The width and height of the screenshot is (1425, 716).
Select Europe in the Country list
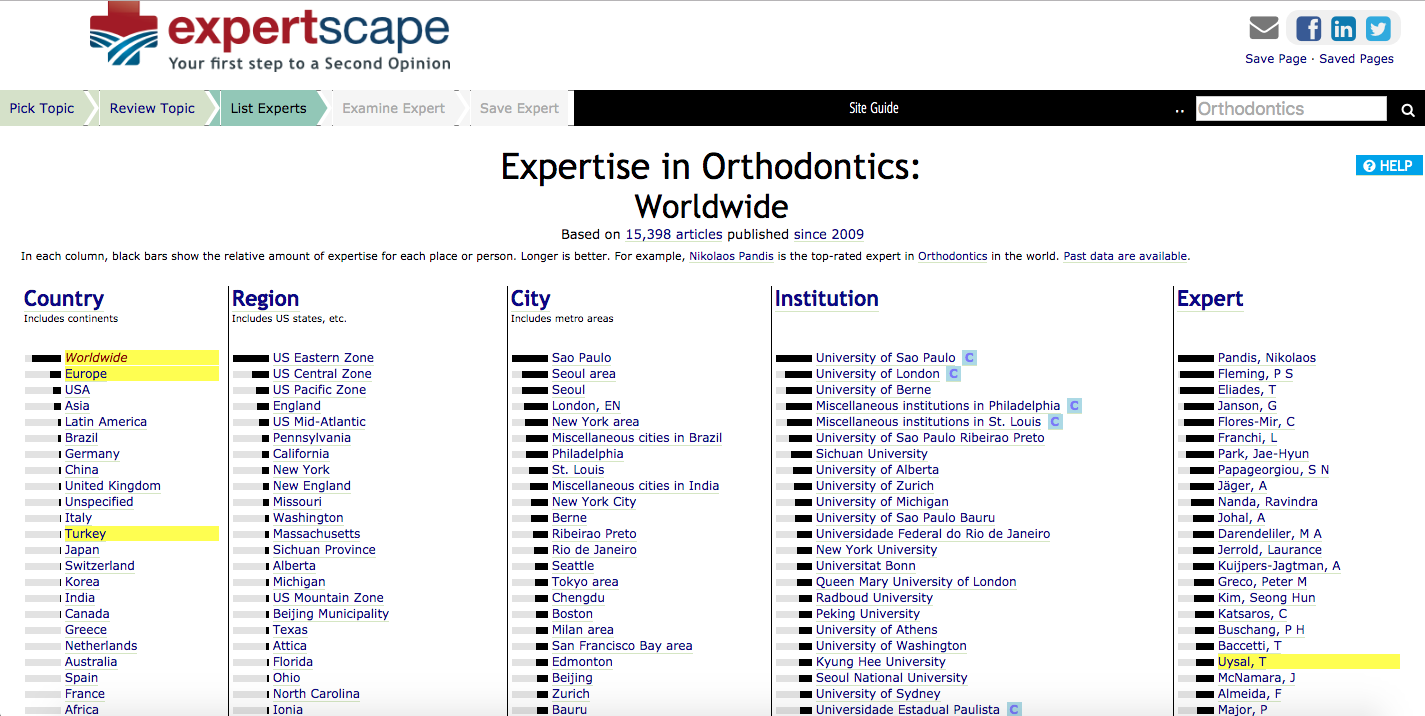pyautogui.click(x=86, y=374)
